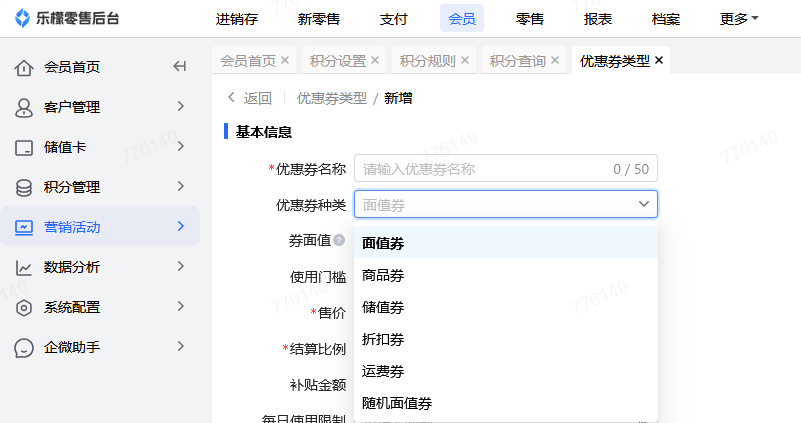The width and height of the screenshot is (801, 423).
Task: Click the 积分管理 coins icon
Action: coord(24,187)
